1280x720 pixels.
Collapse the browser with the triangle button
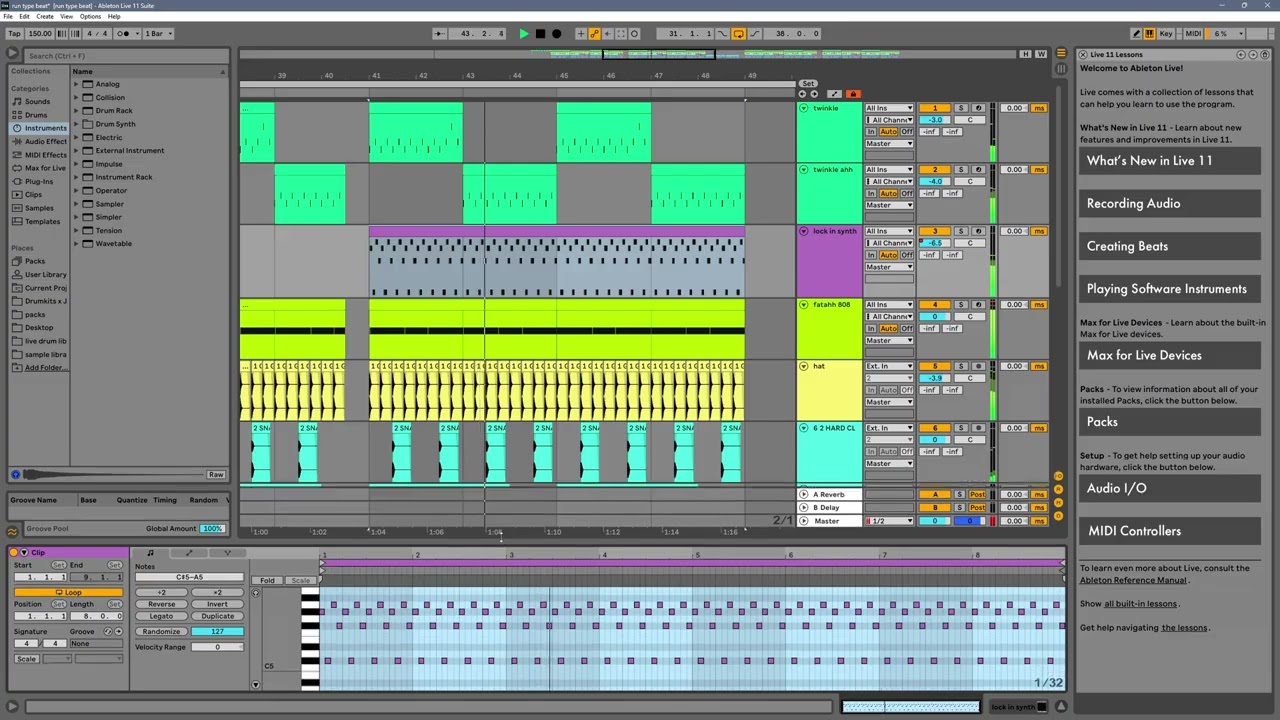point(12,54)
